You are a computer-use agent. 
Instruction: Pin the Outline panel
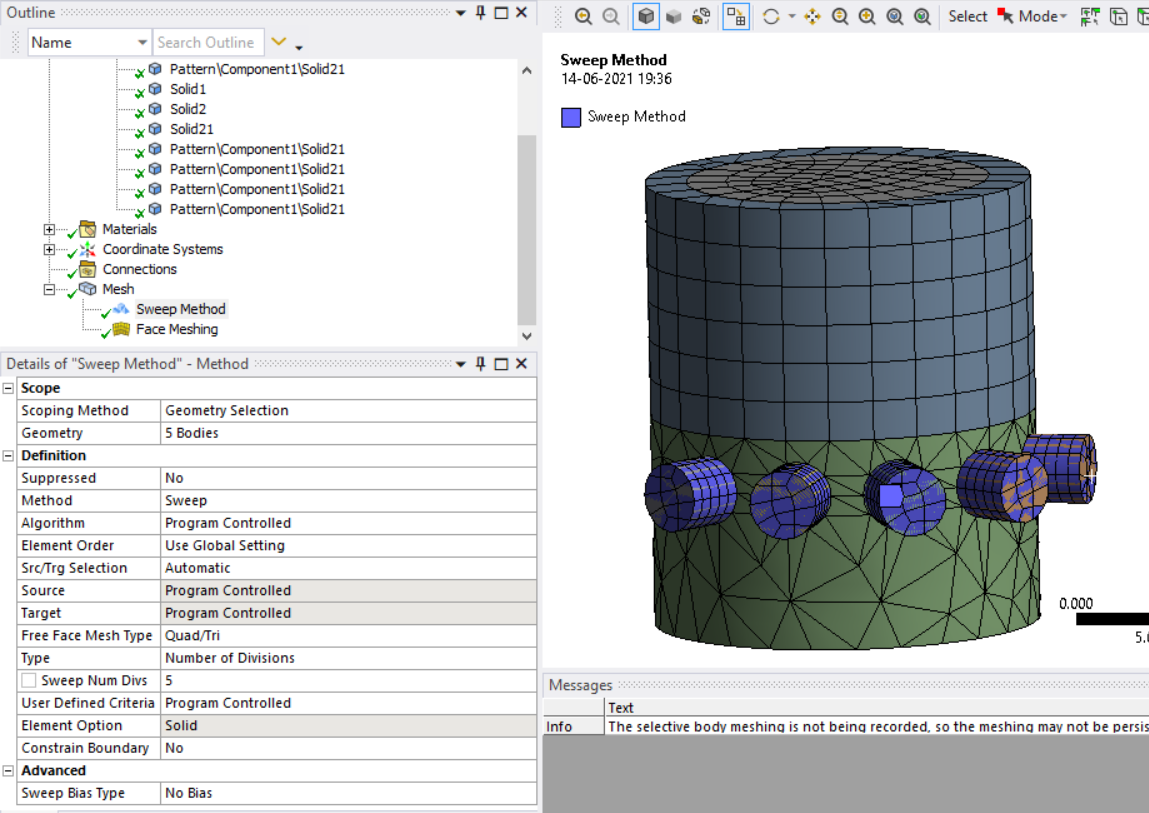(481, 13)
